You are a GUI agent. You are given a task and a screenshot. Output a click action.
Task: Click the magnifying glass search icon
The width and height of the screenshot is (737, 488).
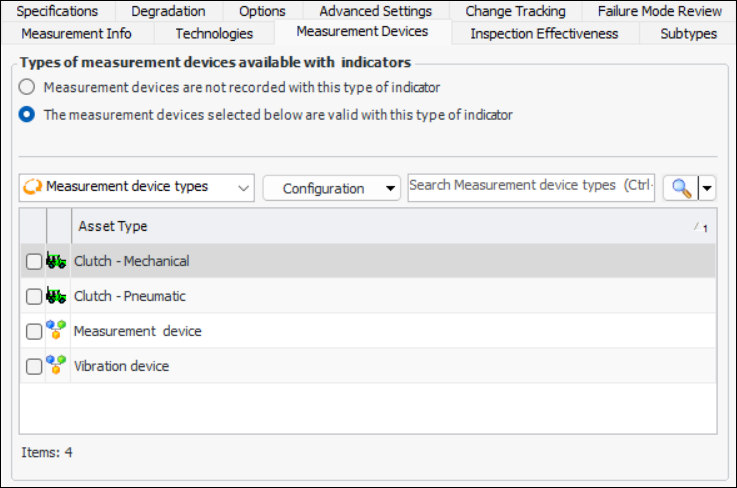click(x=681, y=188)
